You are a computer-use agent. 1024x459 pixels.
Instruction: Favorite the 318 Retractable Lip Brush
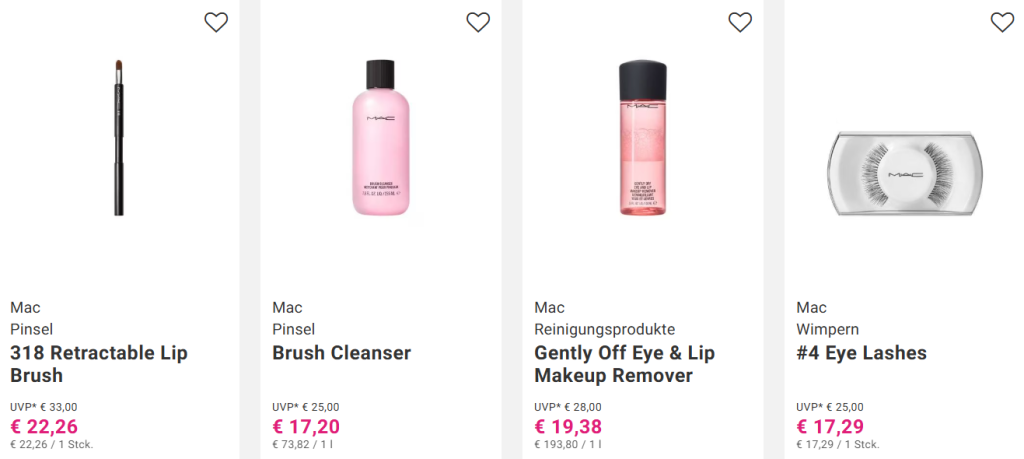tap(216, 22)
